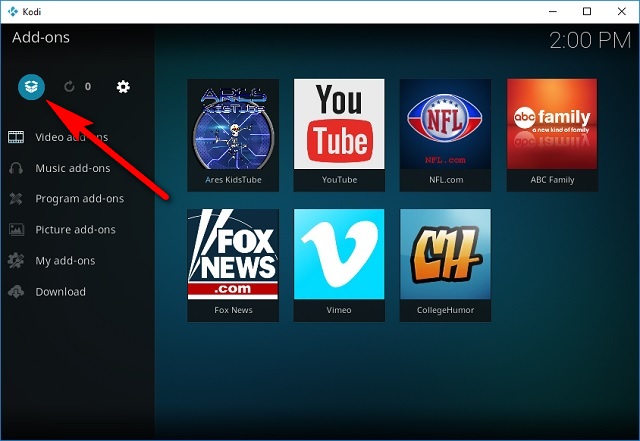Click the My add-ons gears icon

click(16, 261)
